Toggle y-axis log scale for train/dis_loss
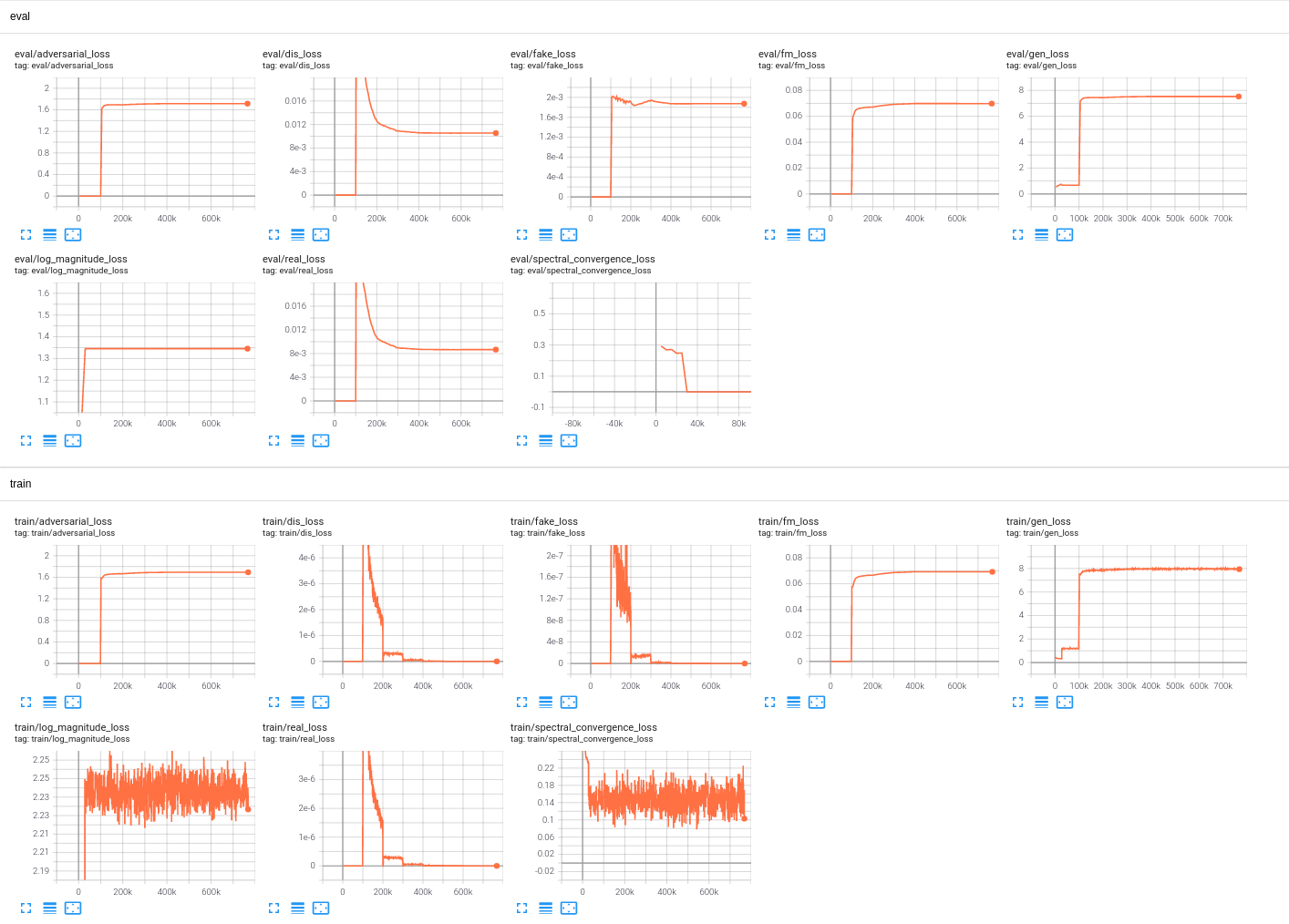The width and height of the screenshot is (1289, 924). pyautogui.click(x=297, y=703)
